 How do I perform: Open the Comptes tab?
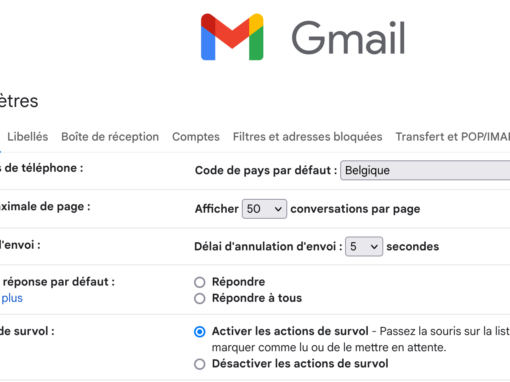click(196, 137)
